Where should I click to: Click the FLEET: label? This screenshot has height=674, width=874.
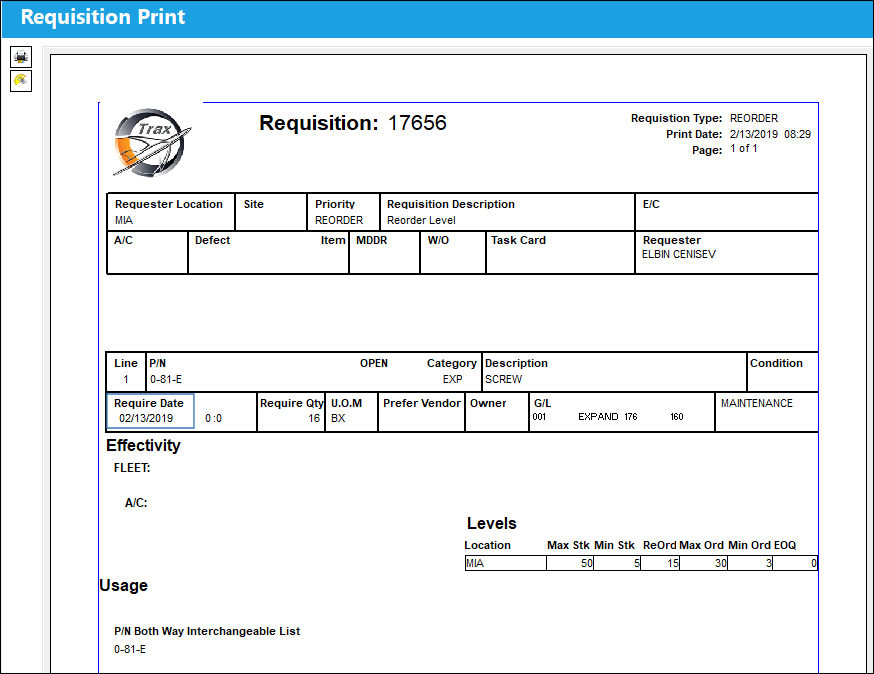pos(132,468)
